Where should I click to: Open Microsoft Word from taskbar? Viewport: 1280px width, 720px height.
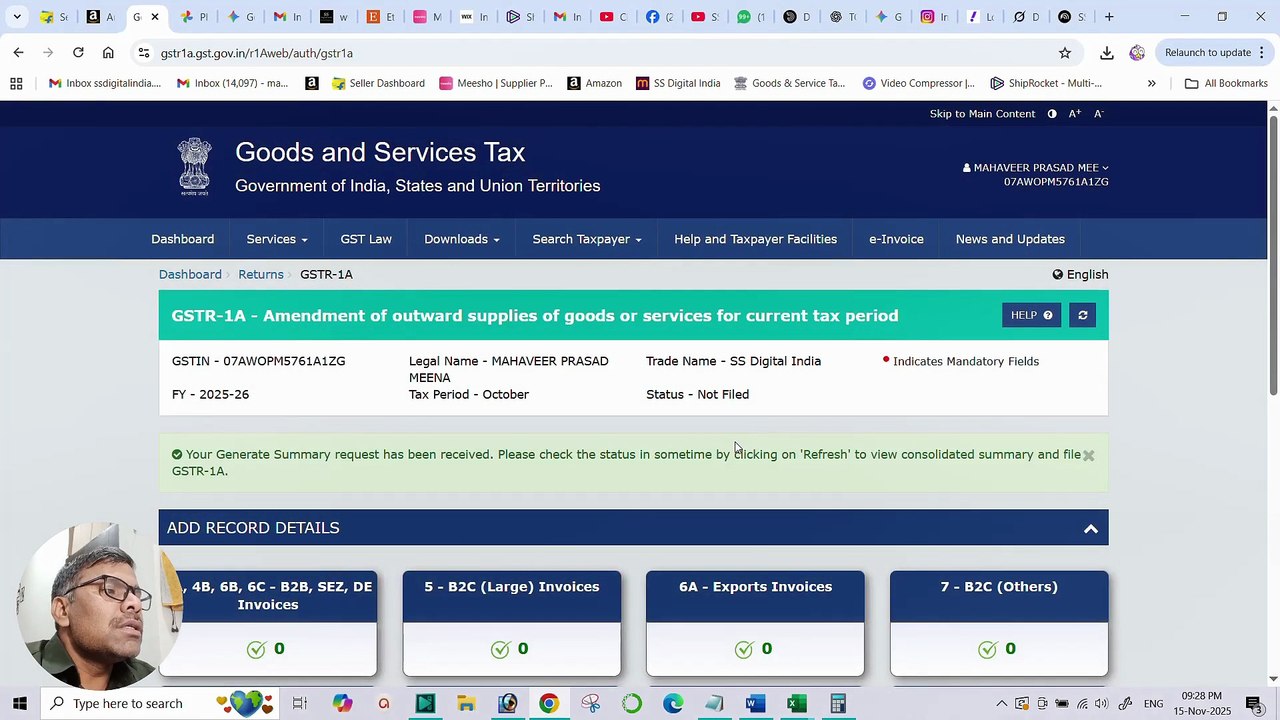point(755,703)
